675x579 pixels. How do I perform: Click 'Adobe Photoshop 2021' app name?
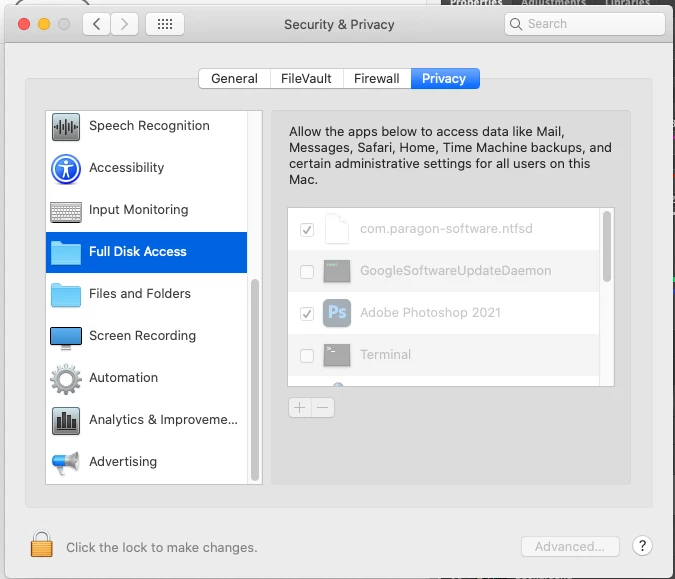click(430, 313)
